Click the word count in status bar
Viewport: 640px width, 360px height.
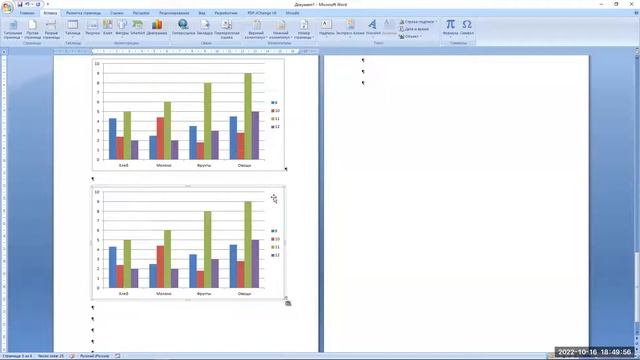[x=51, y=356]
